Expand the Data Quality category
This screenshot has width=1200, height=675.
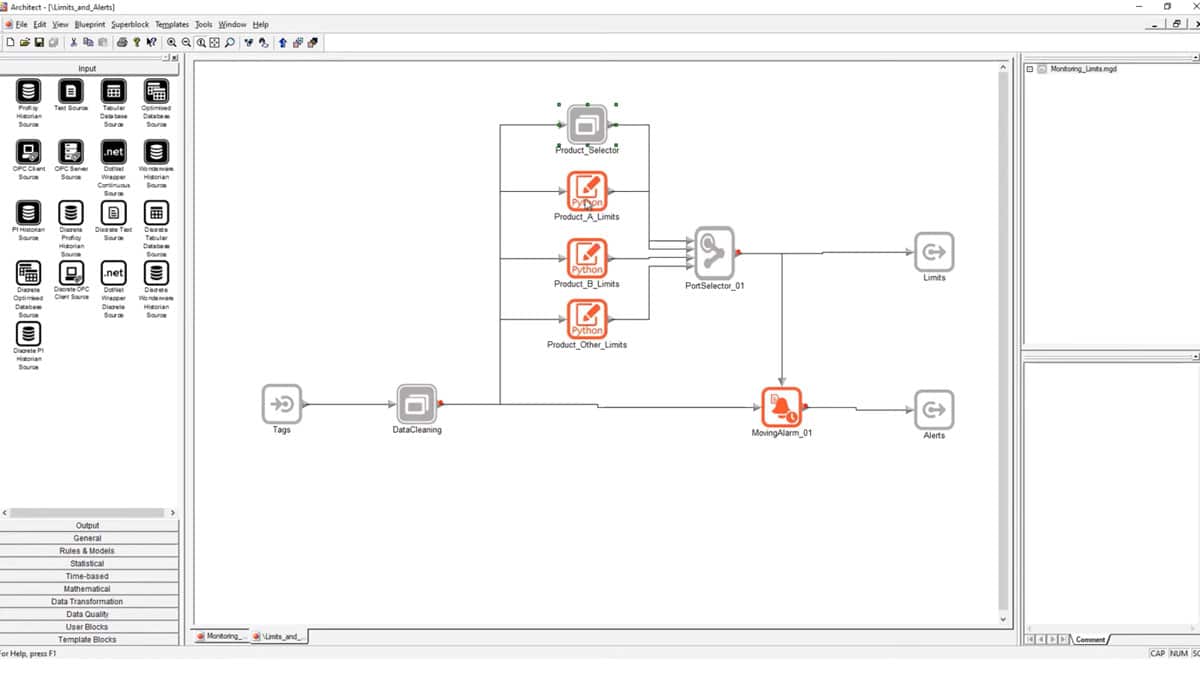88,614
